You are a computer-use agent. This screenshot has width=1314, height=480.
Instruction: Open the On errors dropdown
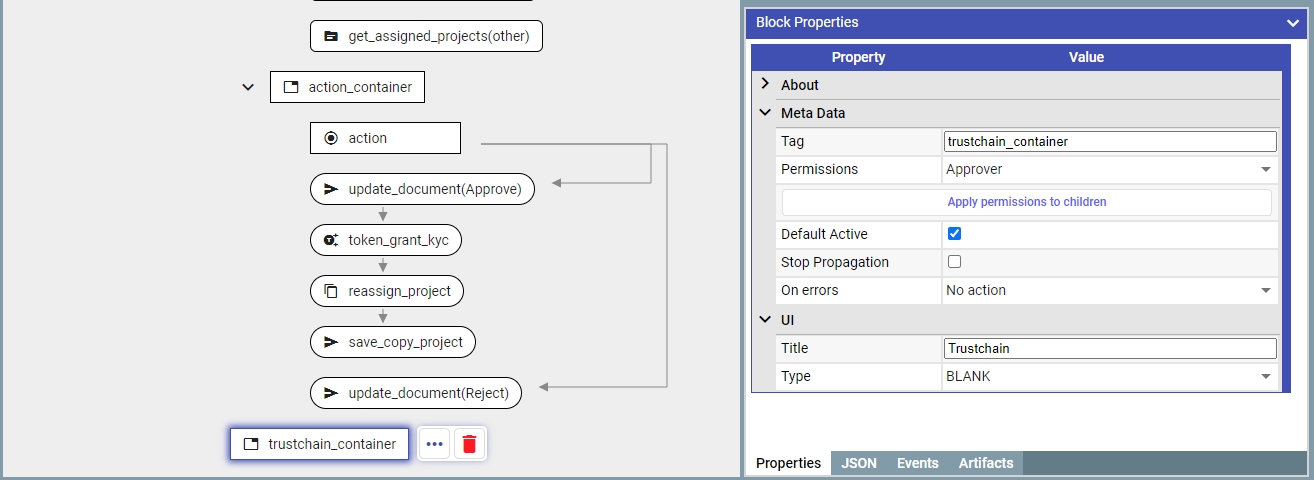click(x=1110, y=290)
